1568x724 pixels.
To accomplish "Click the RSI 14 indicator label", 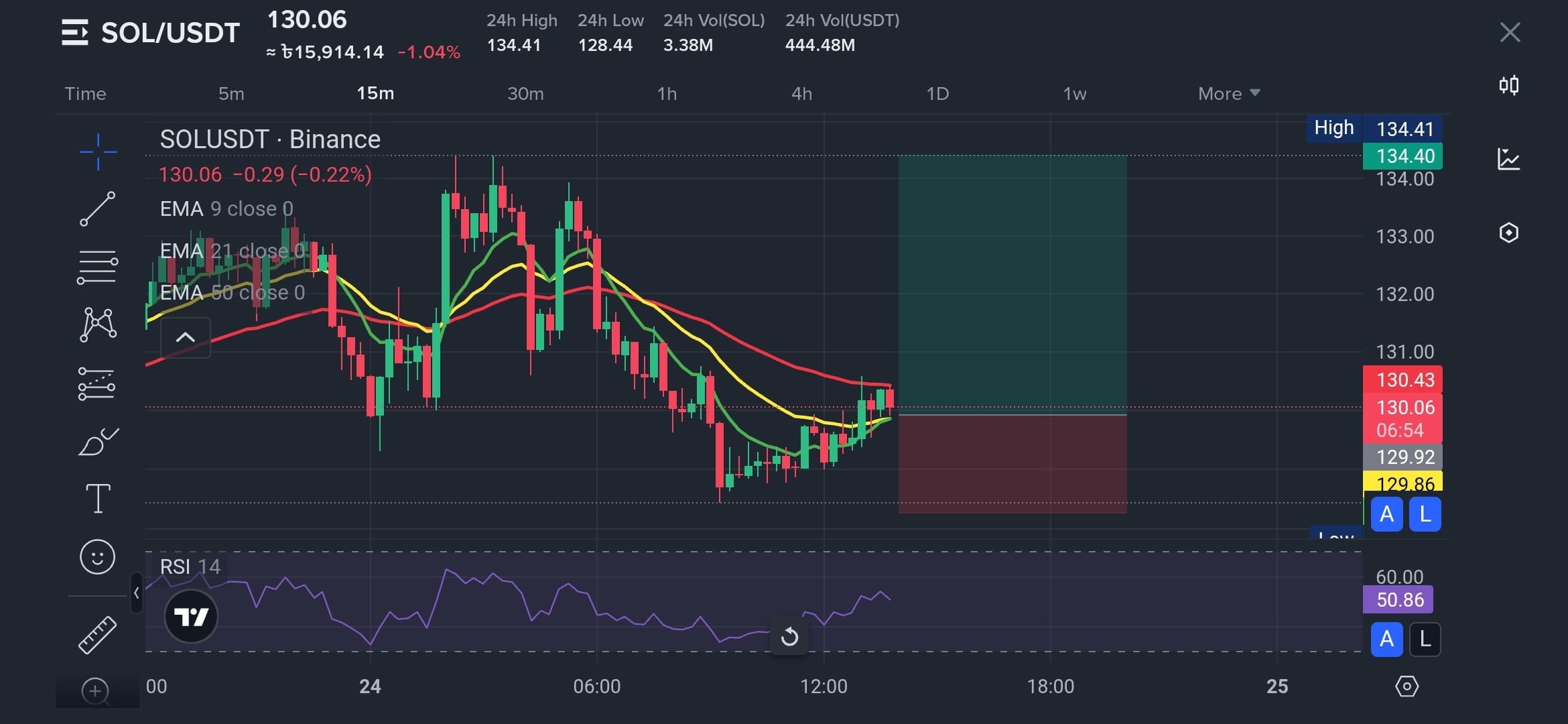I will [x=190, y=566].
